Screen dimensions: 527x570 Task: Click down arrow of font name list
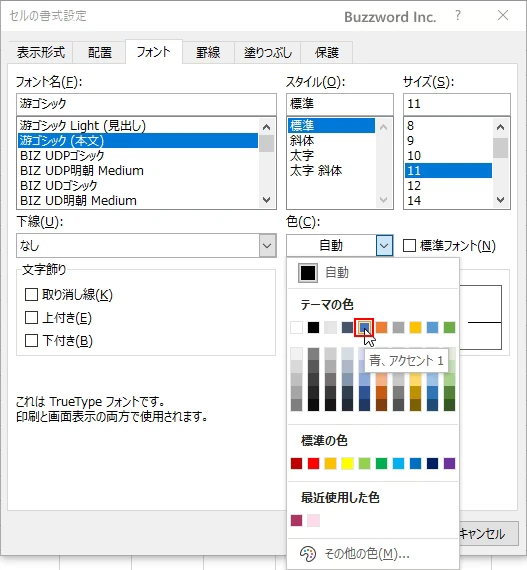pos(267,200)
